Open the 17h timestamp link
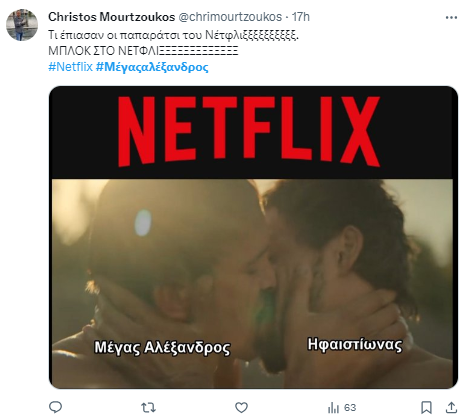Screen dimensions: 468x418 tap(301, 17)
